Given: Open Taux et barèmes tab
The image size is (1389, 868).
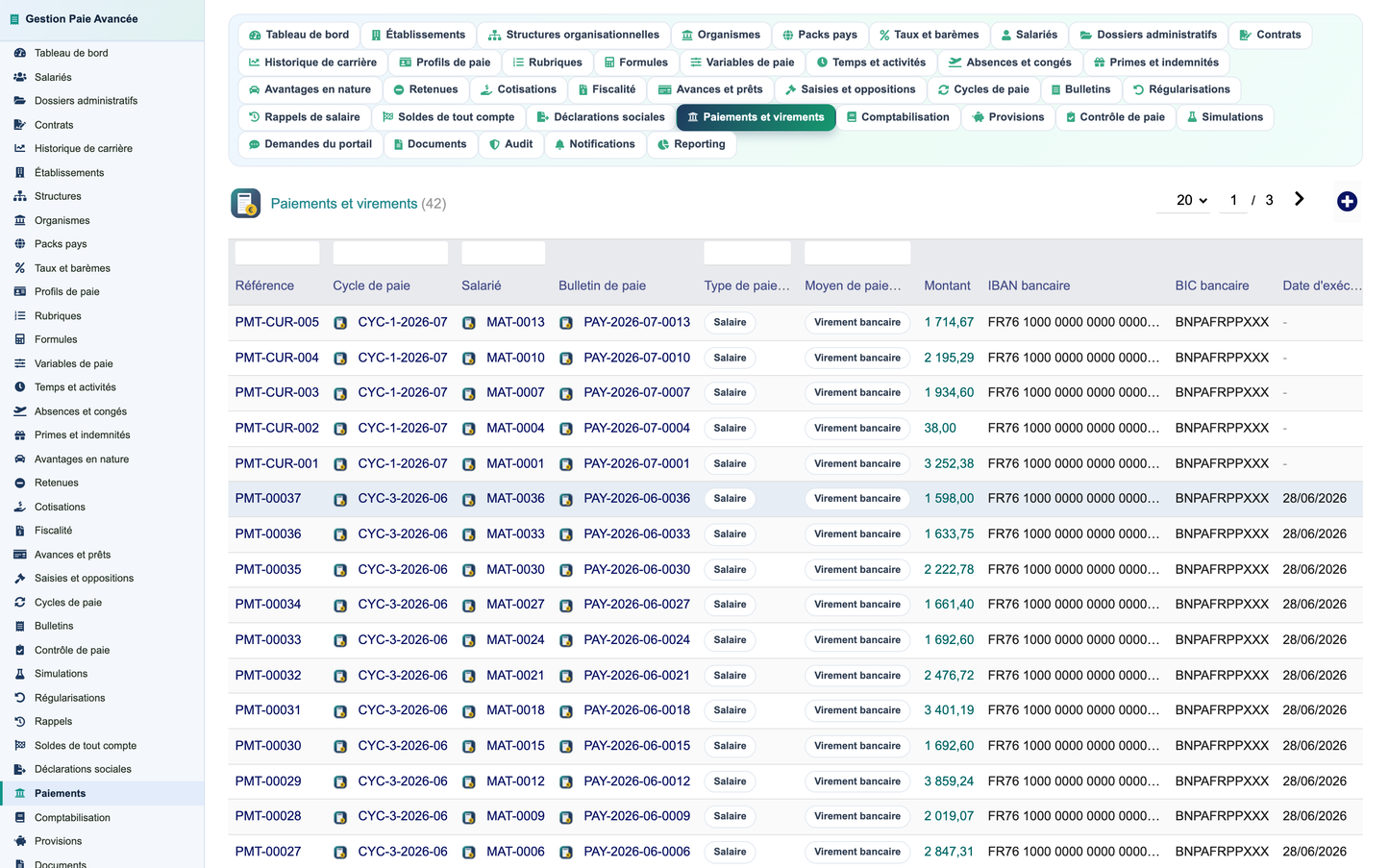Looking at the screenshot, I should pyautogui.click(x=929, y=35).
